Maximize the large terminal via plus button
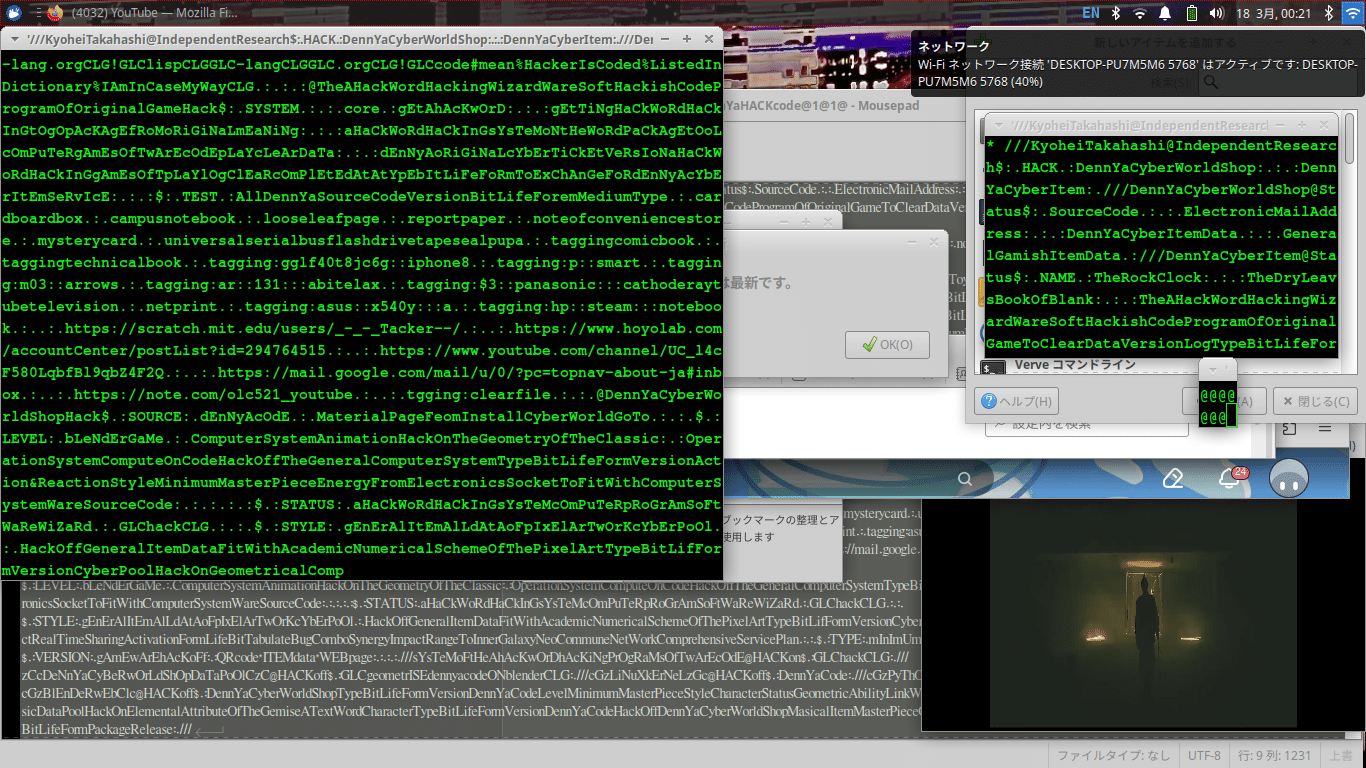 [x=687, y=38]
